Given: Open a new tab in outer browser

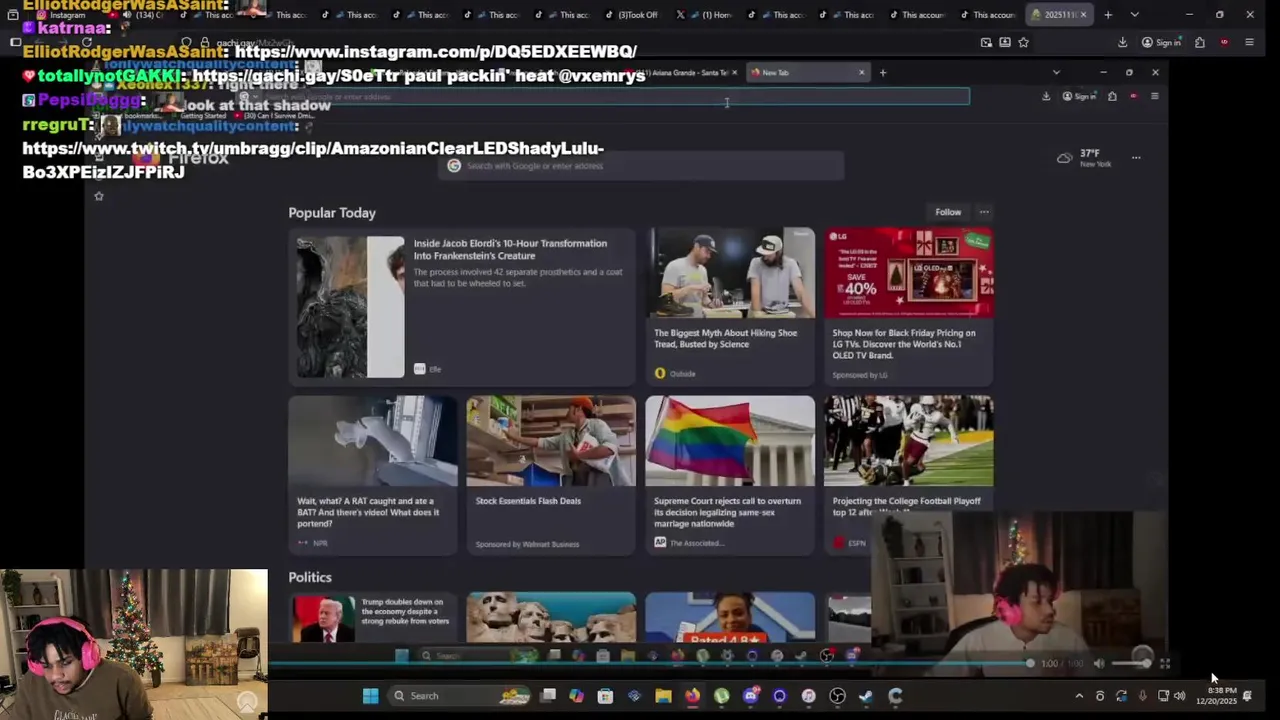Looking at the screenshot, I should click(x=1108, y=15).
